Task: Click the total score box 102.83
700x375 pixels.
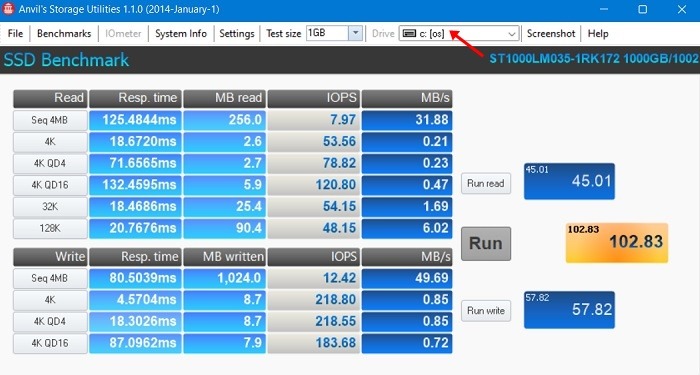Action: (x=617, y=242)
